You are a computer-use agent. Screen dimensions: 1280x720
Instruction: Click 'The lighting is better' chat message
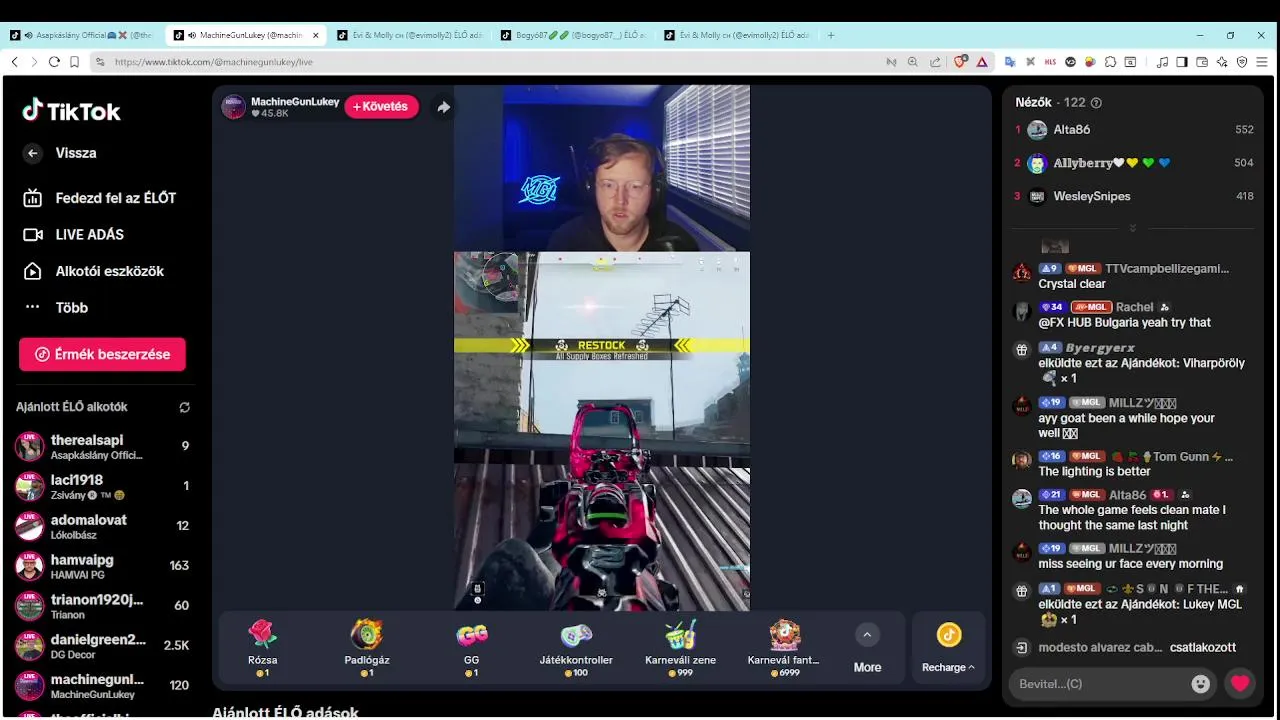[x=1094, y=472]
